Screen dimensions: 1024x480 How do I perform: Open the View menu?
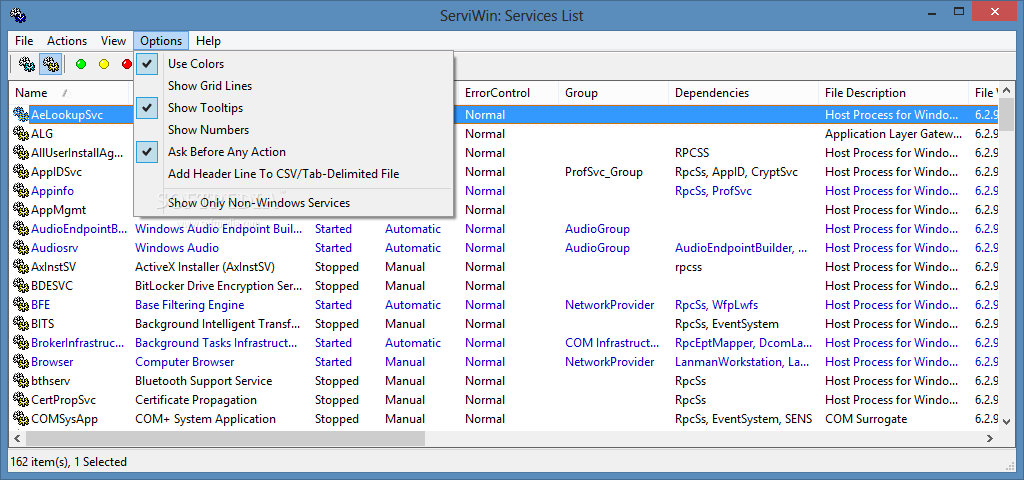[113, 40]
